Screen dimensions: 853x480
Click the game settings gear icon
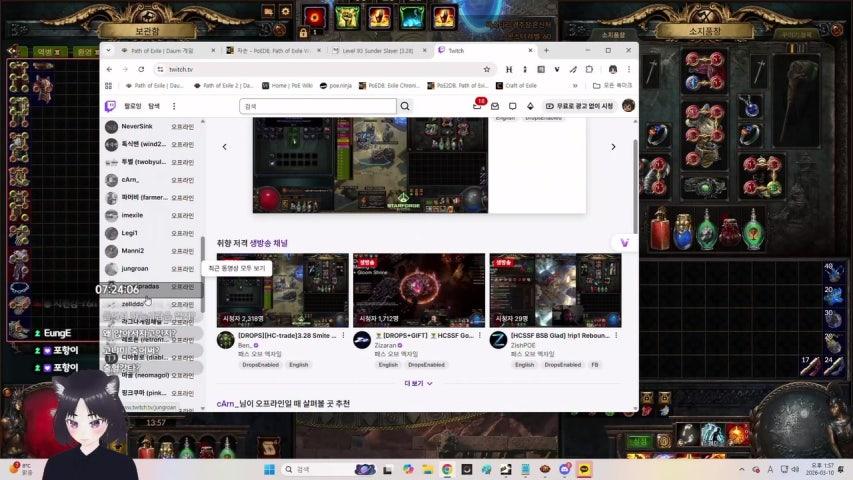(x=285, y=11)
